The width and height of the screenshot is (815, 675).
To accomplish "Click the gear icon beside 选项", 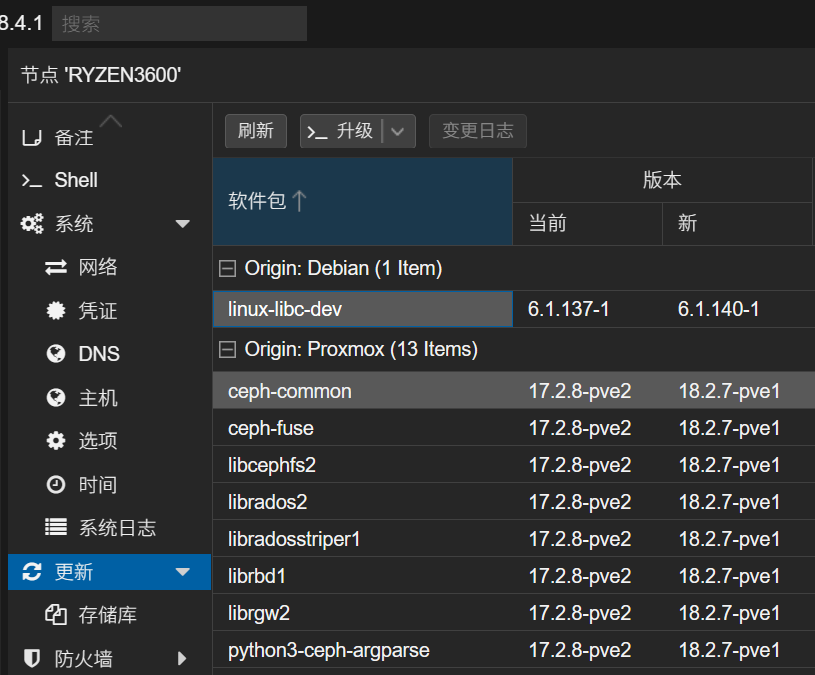I will pos(56,441).
